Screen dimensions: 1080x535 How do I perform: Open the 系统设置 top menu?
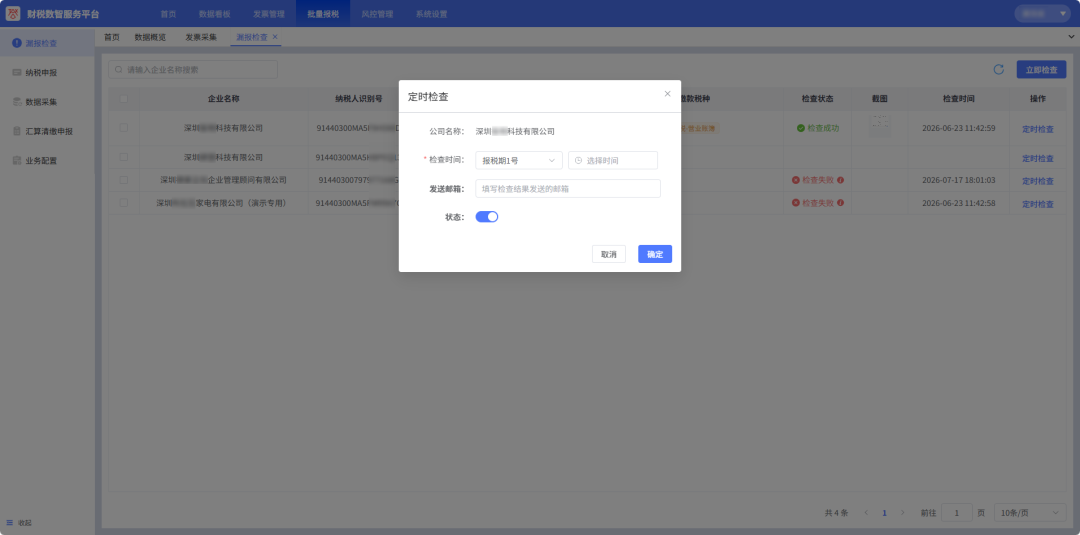pyautogui.click(x=431, y=14)
